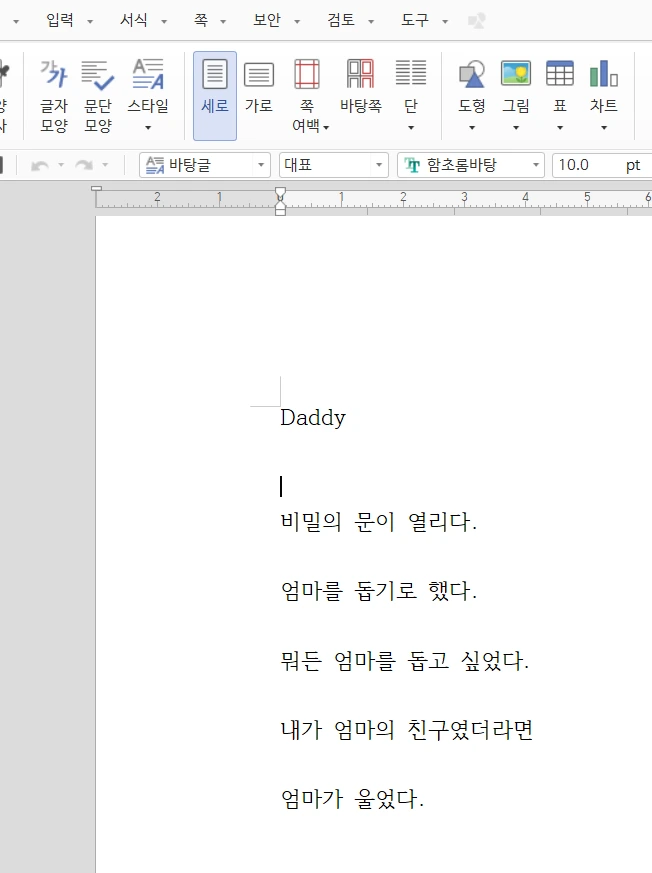Expand the 스타일 dropdown arrow

[x=148, y=128]
